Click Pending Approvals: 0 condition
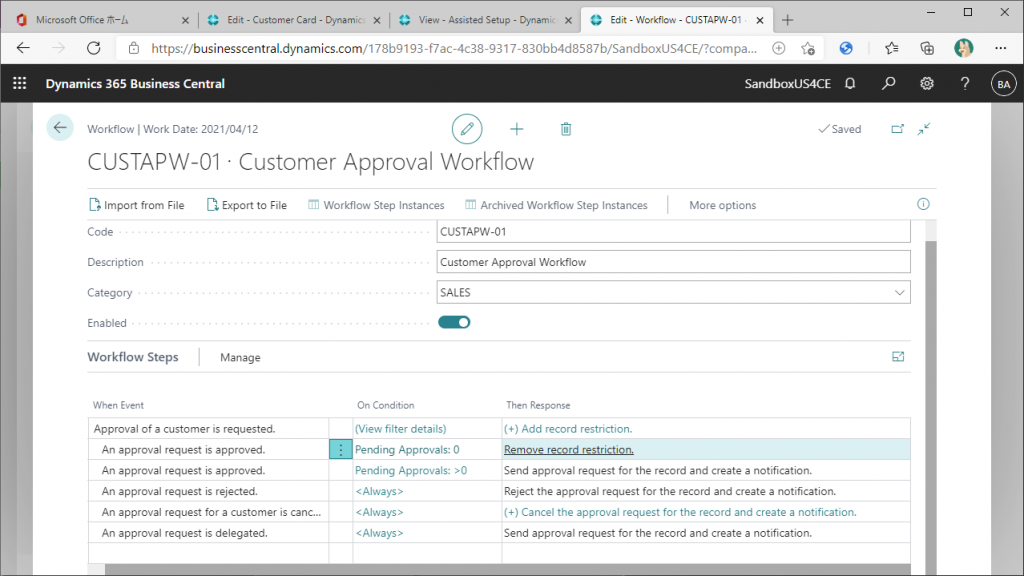 click(407, 450)
